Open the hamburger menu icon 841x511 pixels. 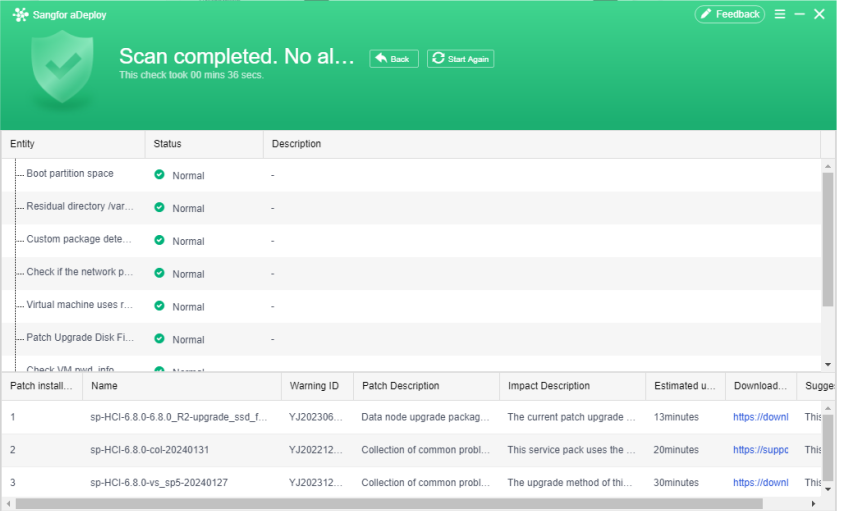point(780,14)
